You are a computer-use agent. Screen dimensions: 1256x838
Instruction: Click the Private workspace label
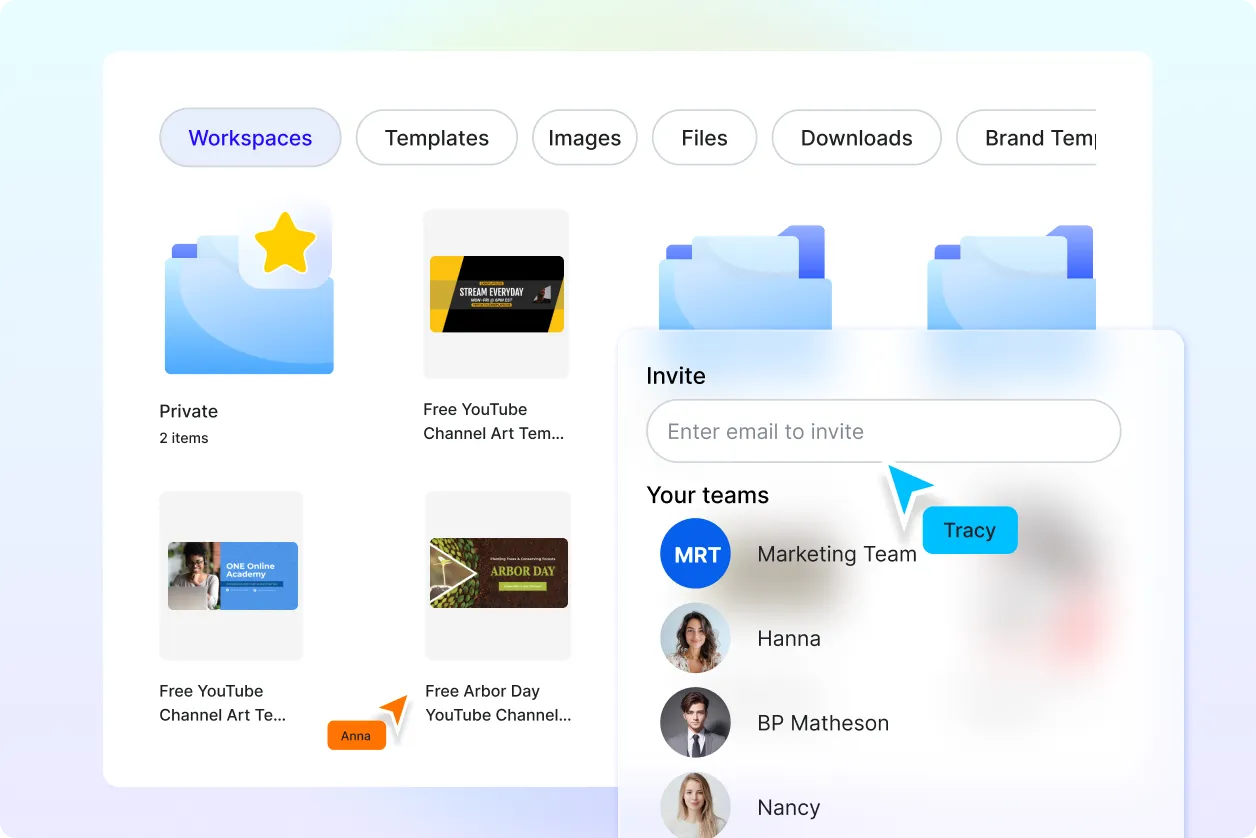pyautogui.click(x=187, y=411)
